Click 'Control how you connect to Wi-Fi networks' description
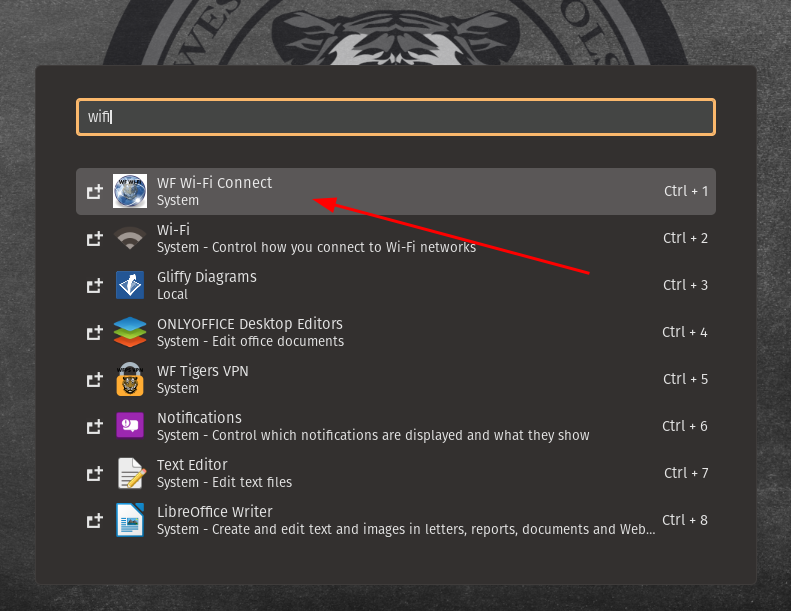 (344, 247)
